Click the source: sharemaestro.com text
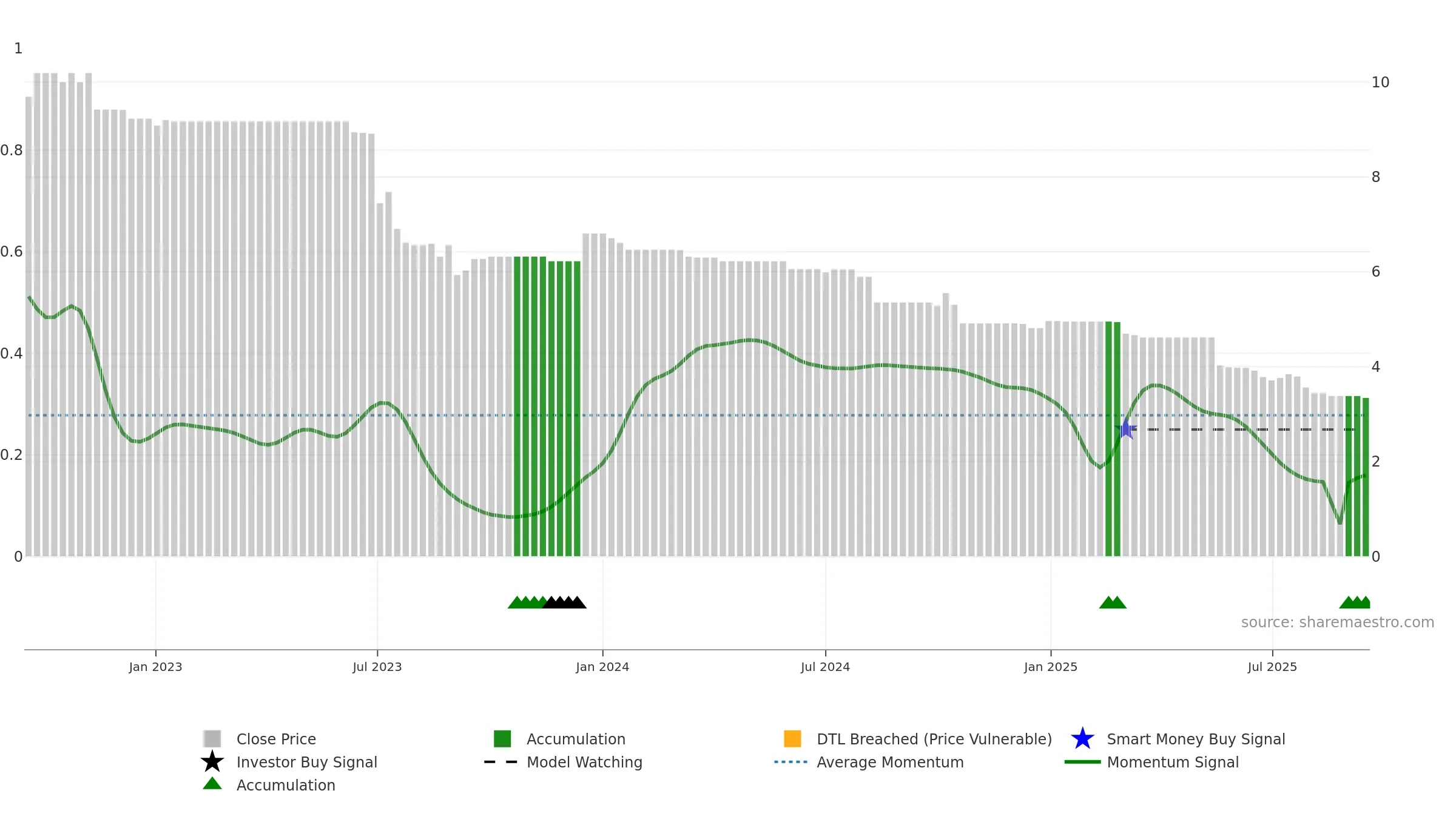The height and width of the screenshot is (819, 1456). tap(1338, 622)
